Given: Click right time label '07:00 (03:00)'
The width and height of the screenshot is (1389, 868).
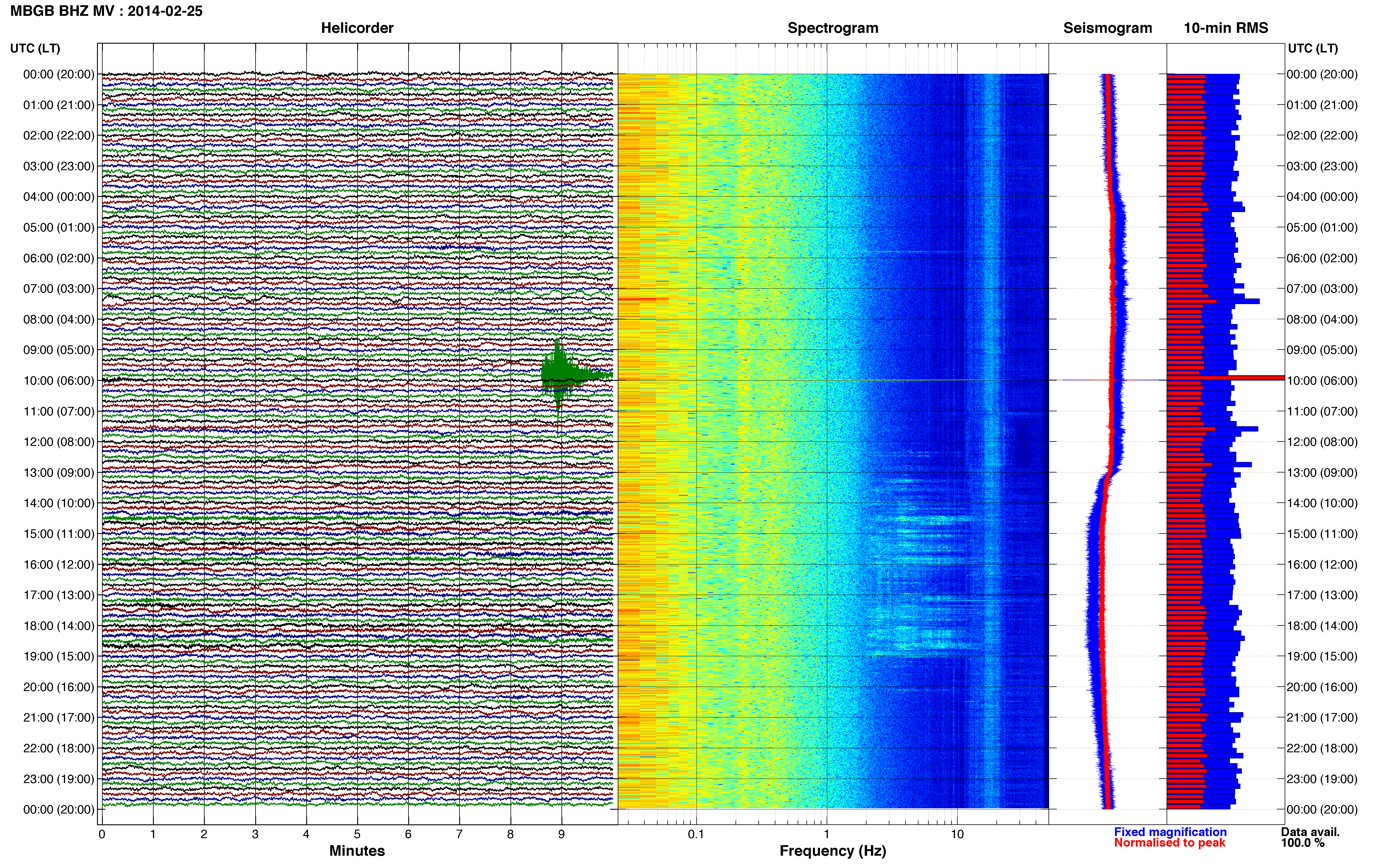Looking at the screenshot, I should point(1322,289).
